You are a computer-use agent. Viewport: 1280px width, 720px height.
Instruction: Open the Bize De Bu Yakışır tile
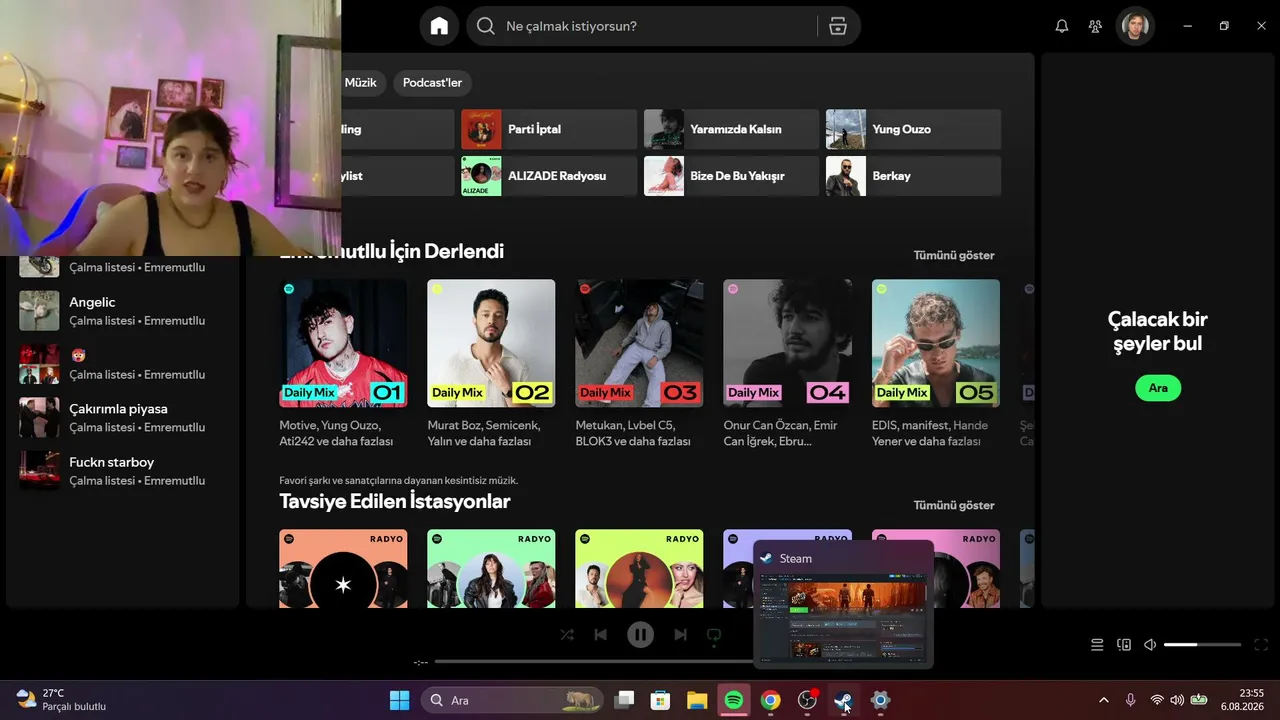pyautogui.click(x=731, y=176)
